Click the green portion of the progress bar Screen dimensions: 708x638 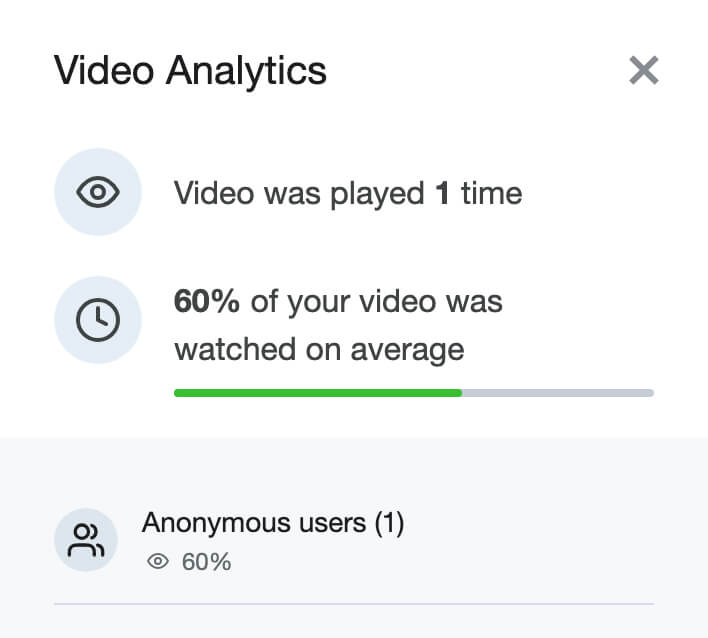point(318,393)
